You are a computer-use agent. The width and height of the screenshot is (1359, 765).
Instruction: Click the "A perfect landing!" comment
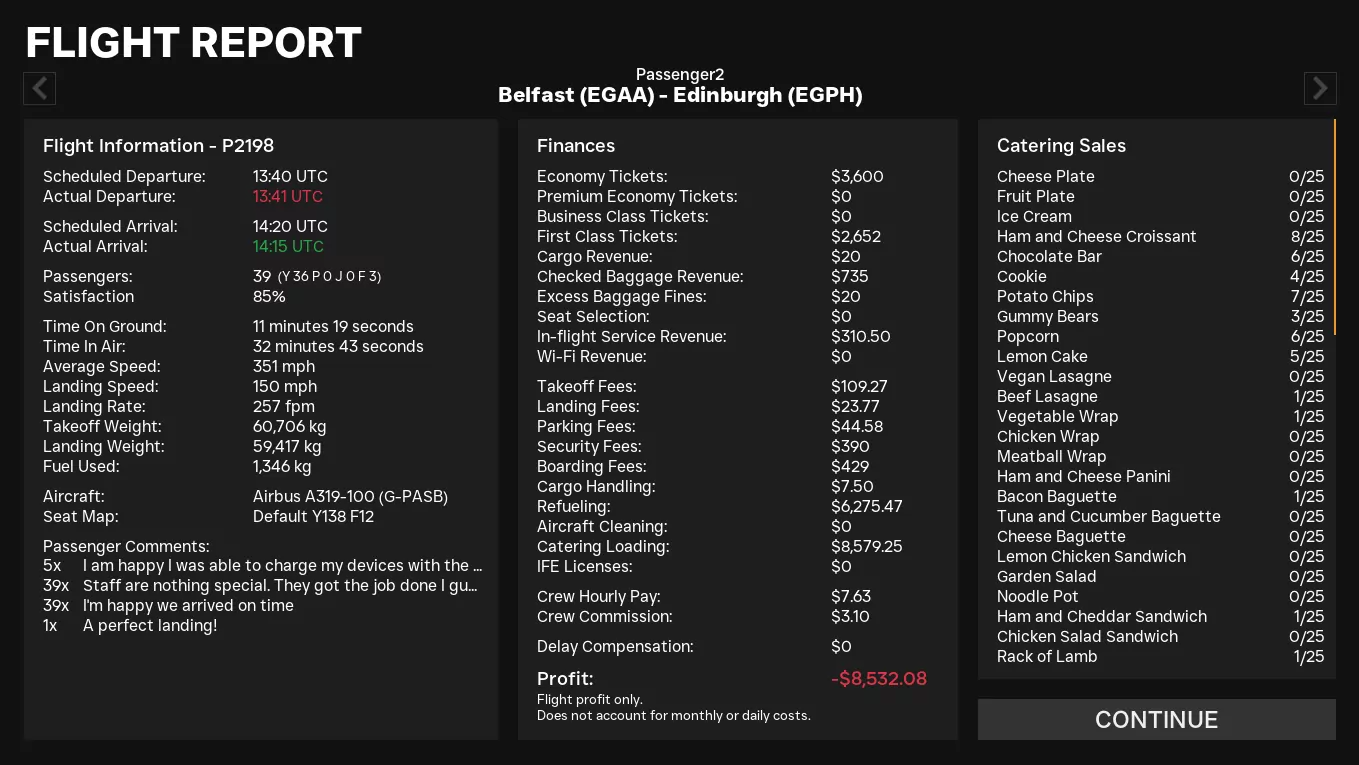tap(150, 626)
